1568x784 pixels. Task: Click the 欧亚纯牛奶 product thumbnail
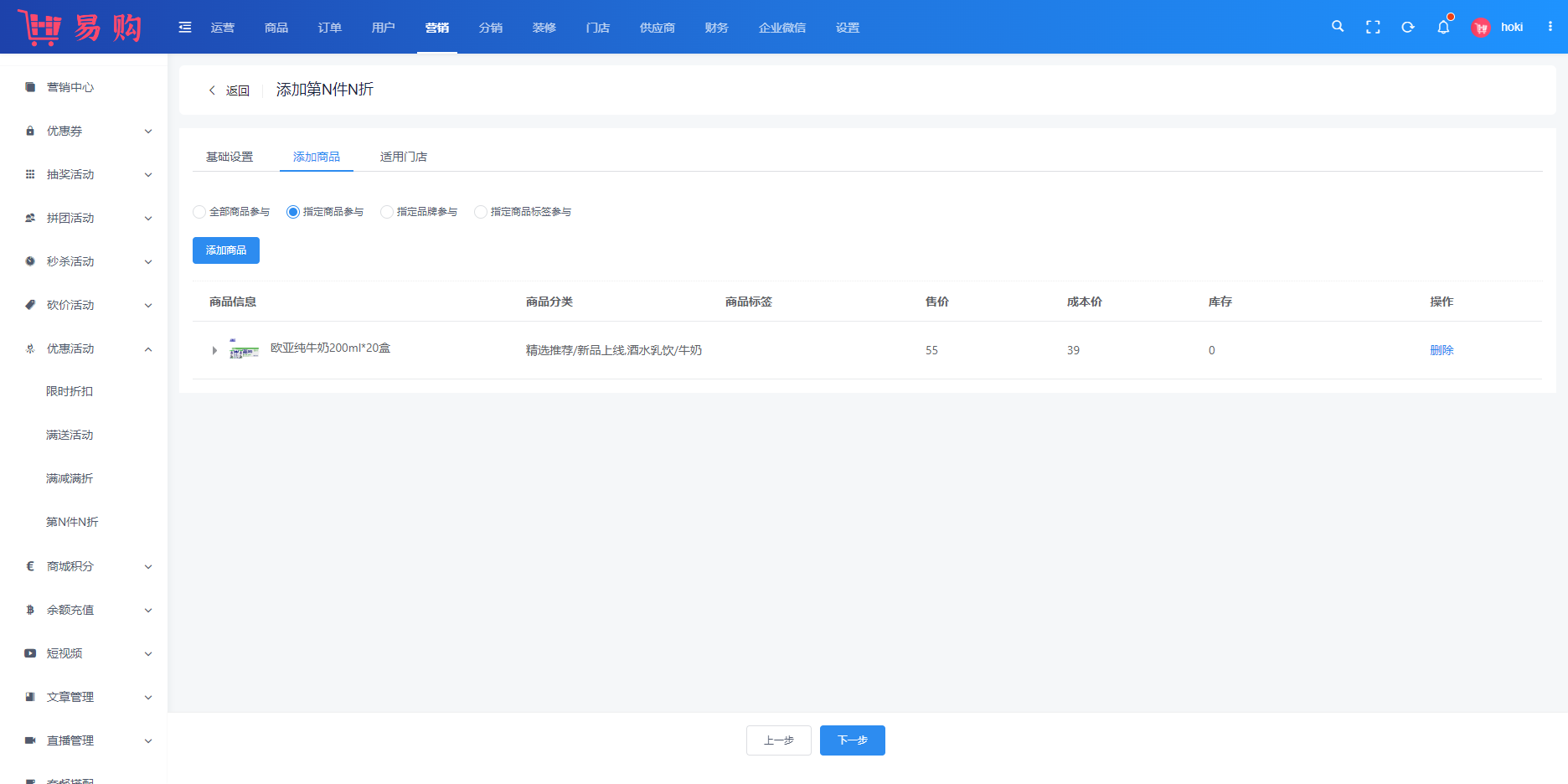pyautogui.click(x=244, y=349)
